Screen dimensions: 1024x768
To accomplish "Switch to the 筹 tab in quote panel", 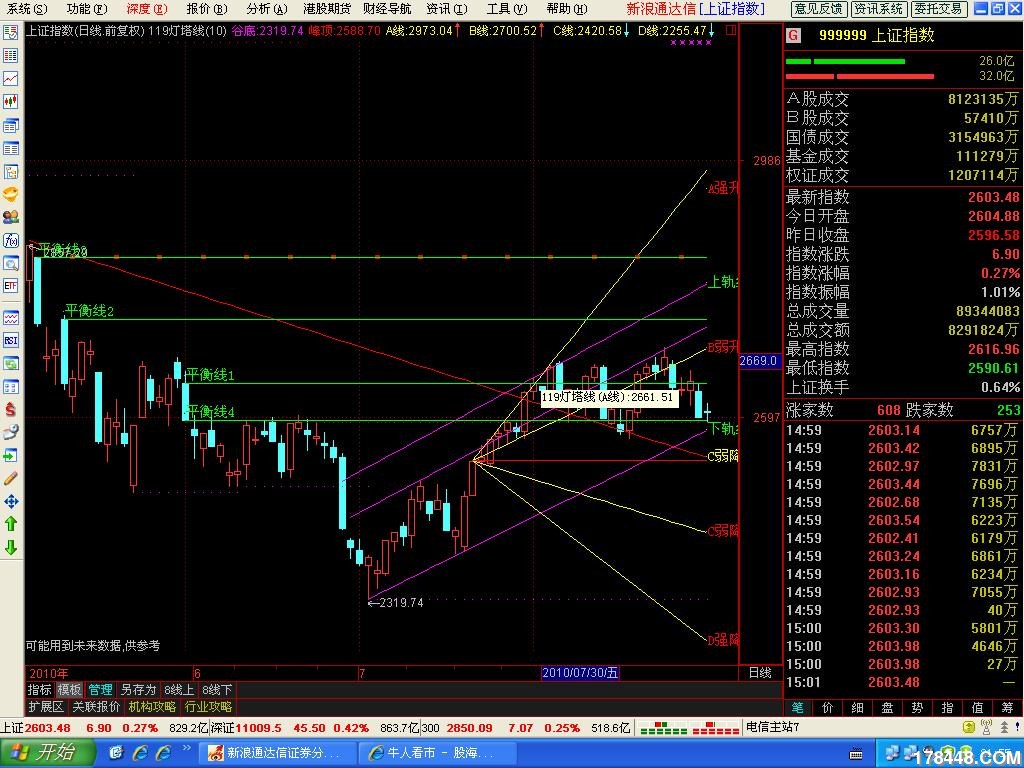I will coord(1007,707).
